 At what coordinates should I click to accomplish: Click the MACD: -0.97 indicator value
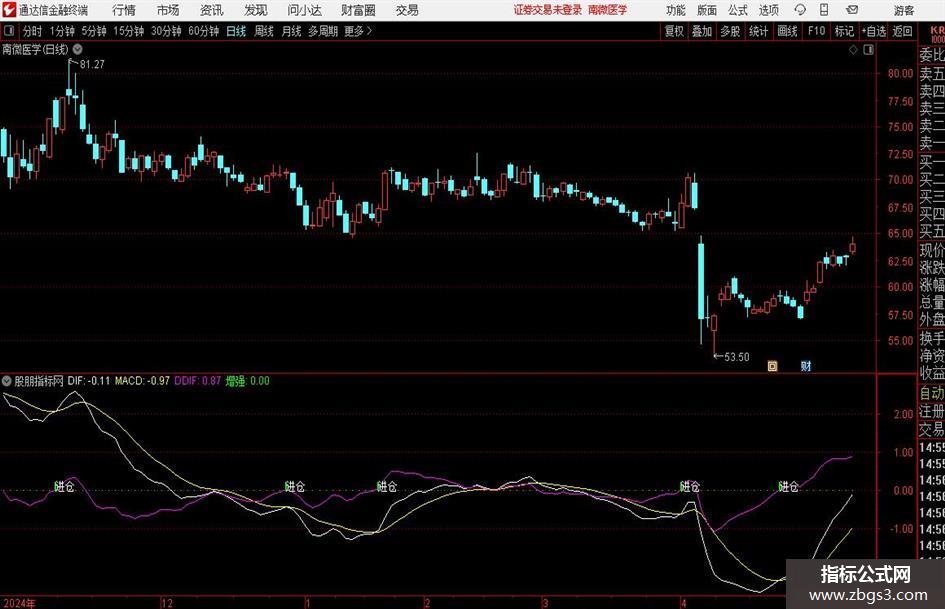click(142, 381)
